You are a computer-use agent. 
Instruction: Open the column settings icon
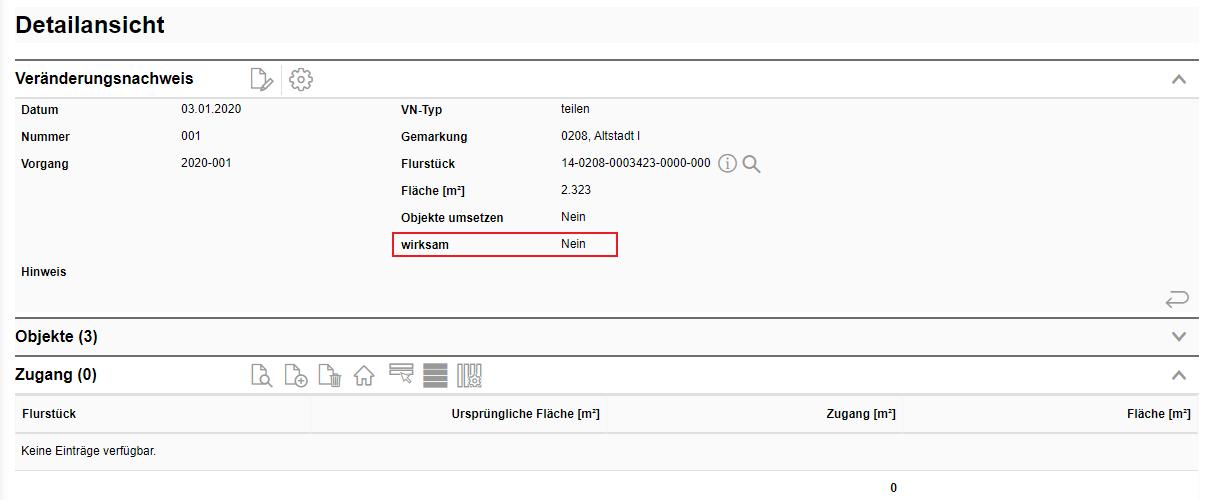470,376
